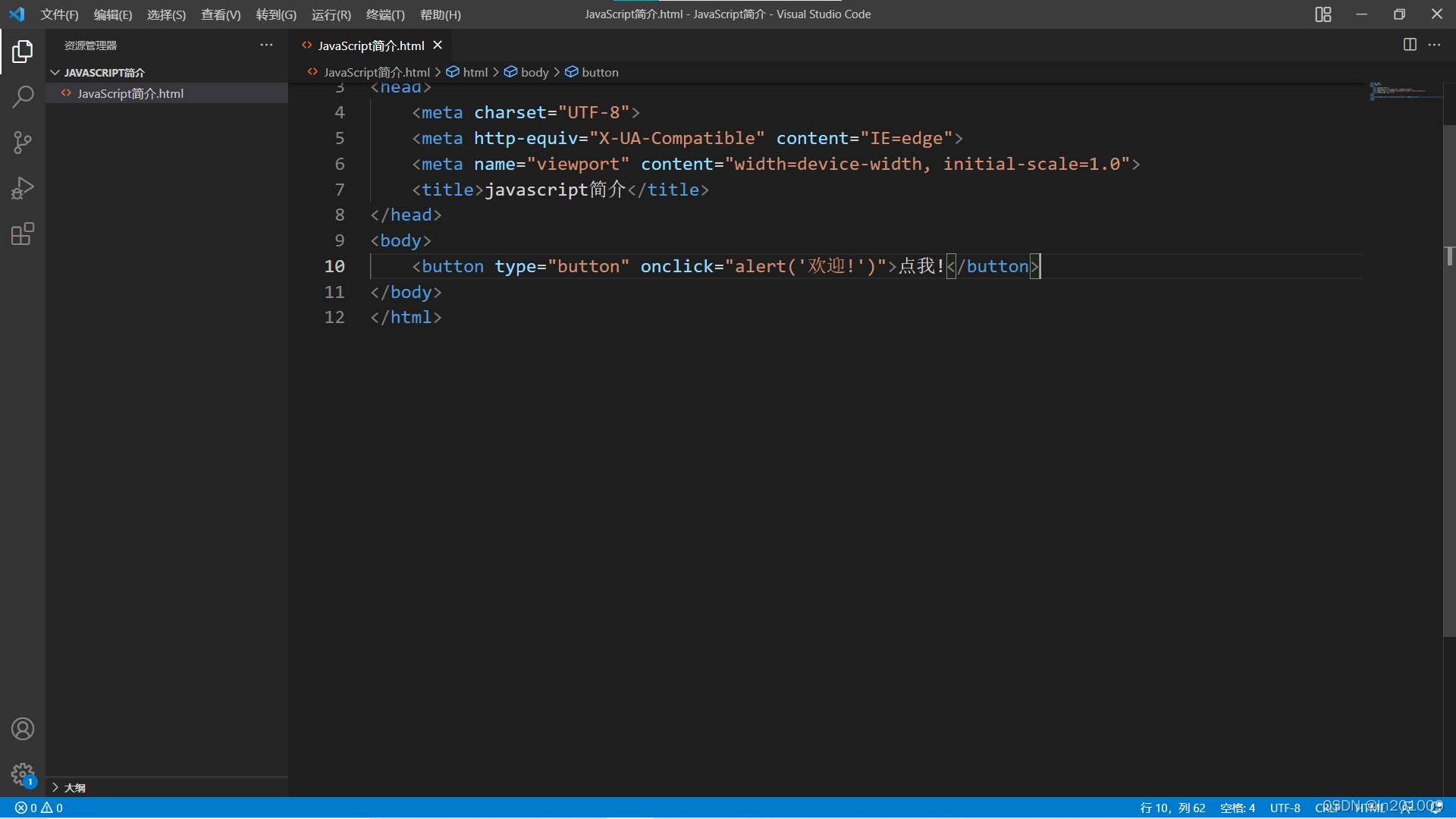The height and width of the screenshot is (819, 1456).
Task: Click line number 10 in gutter
Action: [334, 266]
